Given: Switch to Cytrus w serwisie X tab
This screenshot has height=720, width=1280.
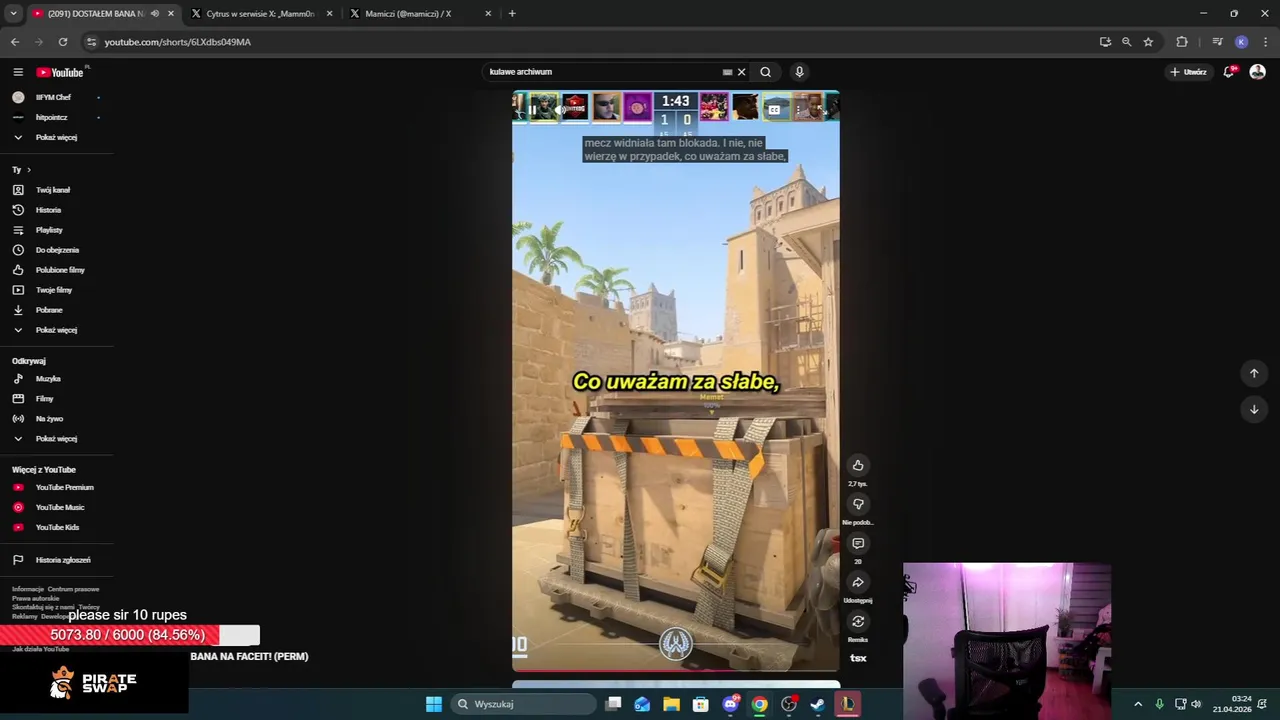Looking at the screenshot, I should [260, 14].
